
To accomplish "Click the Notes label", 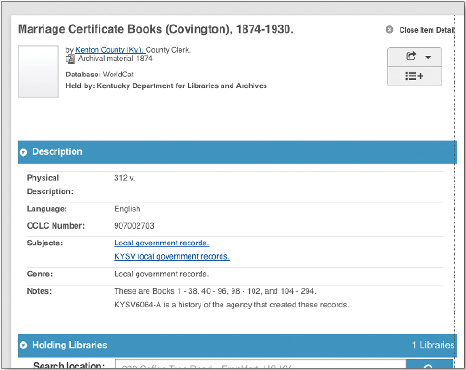I will 39,291.
